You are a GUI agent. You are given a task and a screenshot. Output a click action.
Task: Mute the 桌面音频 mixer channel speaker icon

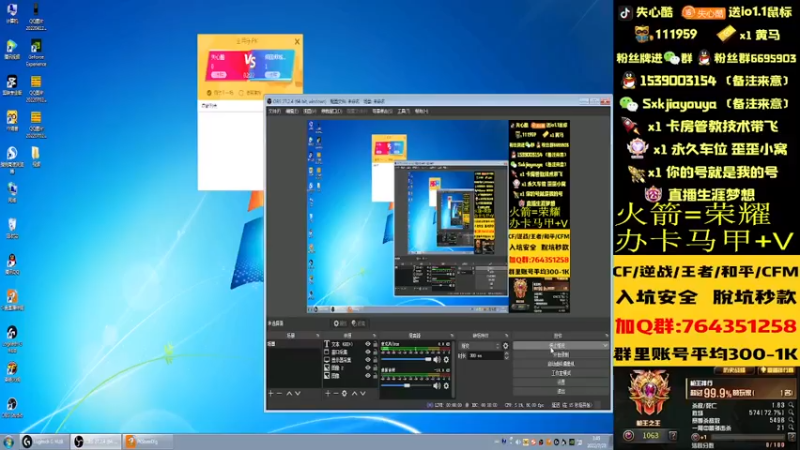tap(437, 386)
